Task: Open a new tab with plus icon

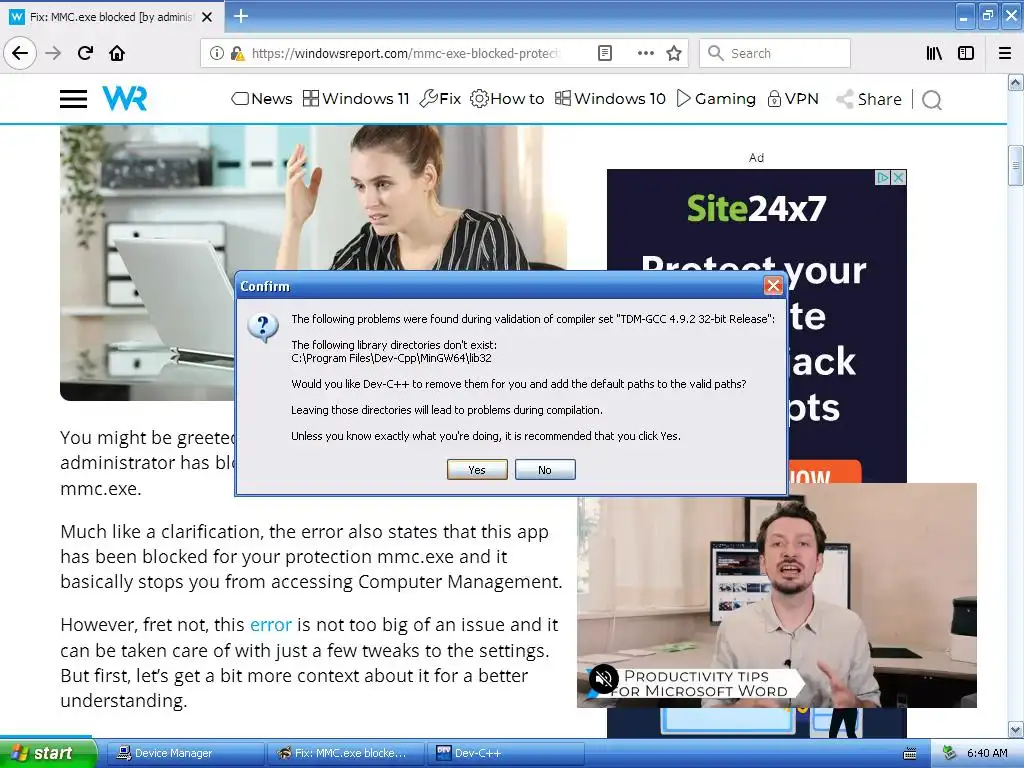Action: (240, 16)
